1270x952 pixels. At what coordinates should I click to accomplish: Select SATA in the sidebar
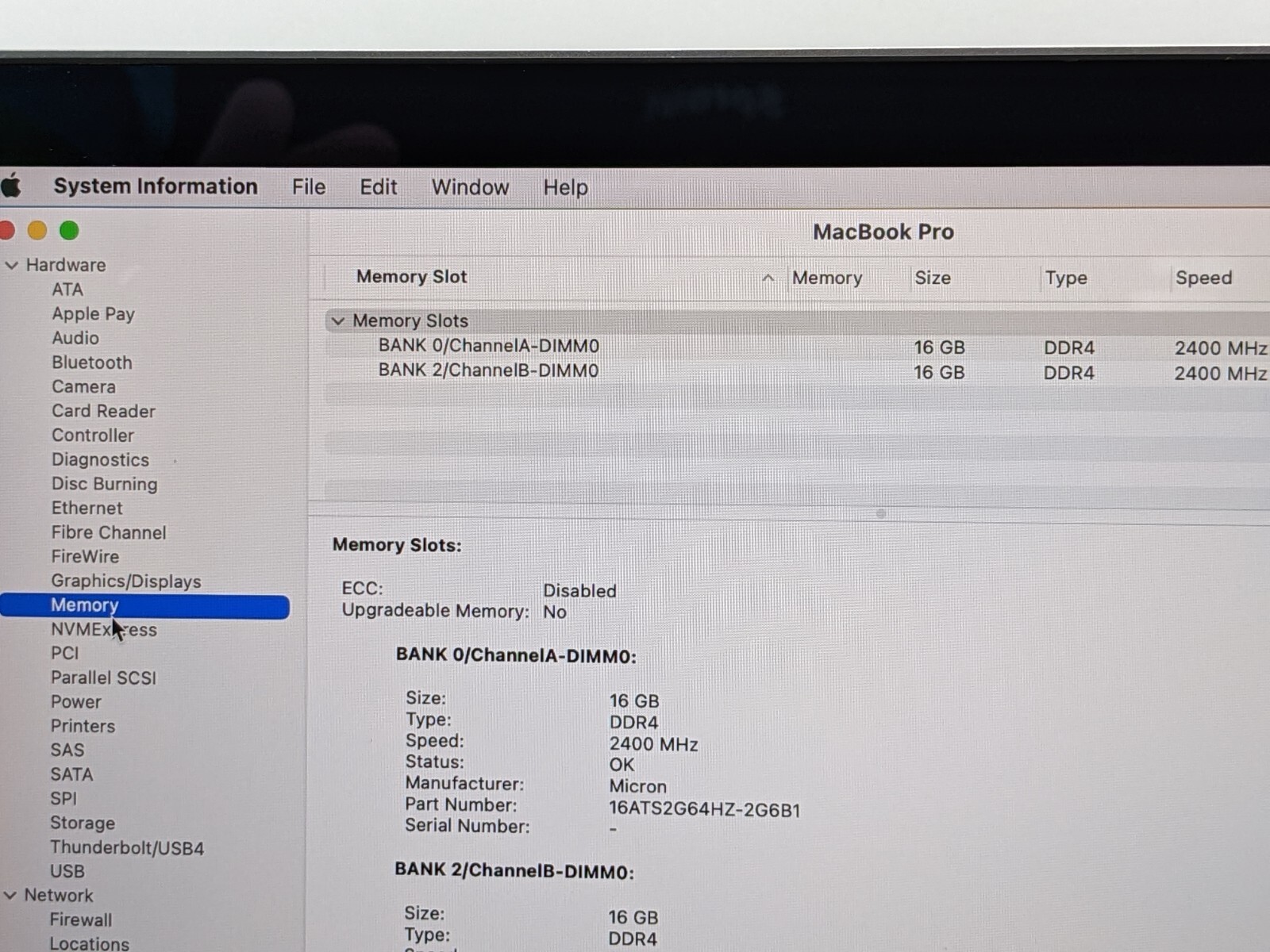coord(71,775)
